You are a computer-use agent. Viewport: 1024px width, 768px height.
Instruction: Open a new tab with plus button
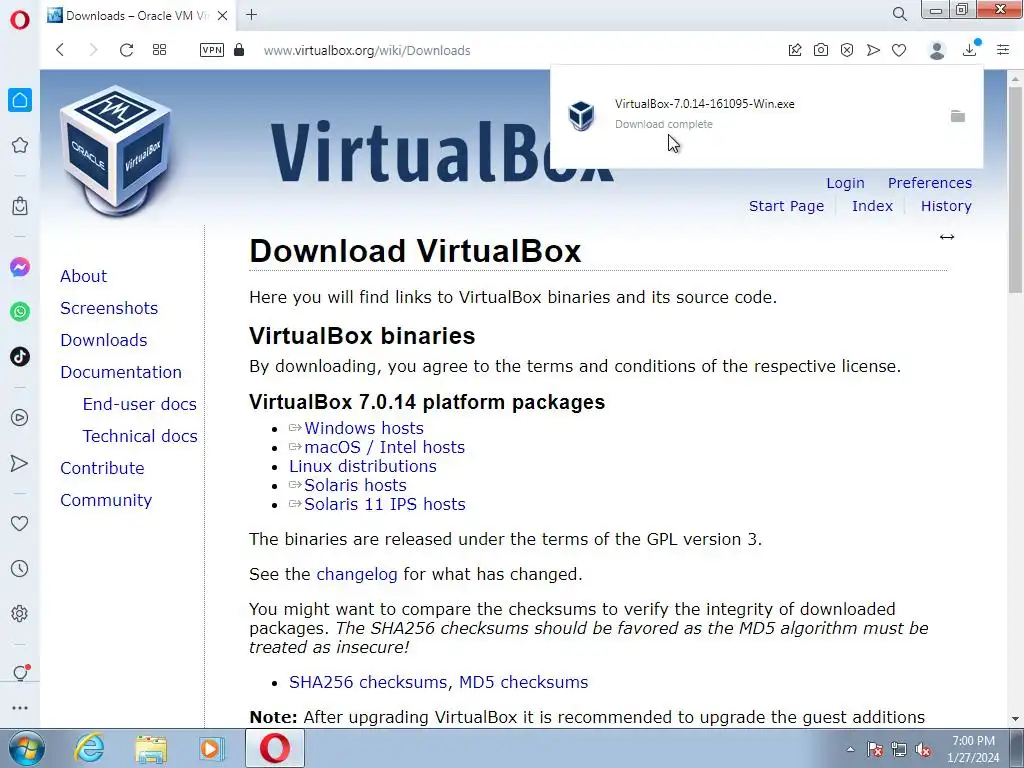251,14
